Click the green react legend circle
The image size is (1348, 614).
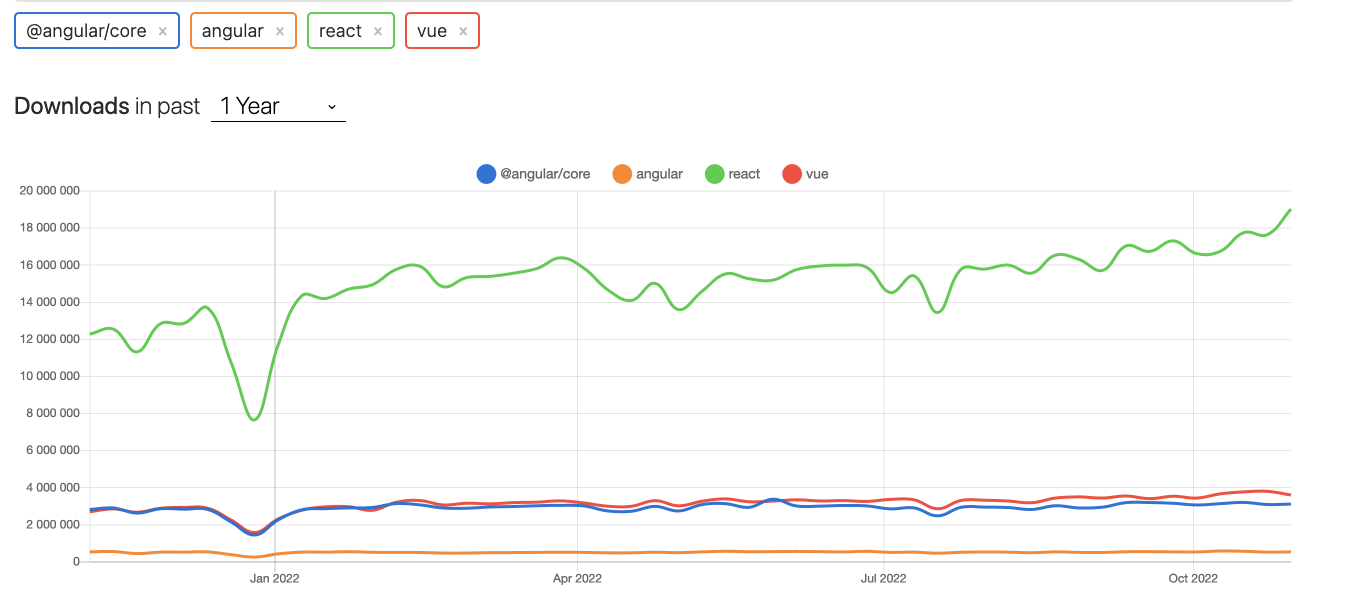coord(714,174)
